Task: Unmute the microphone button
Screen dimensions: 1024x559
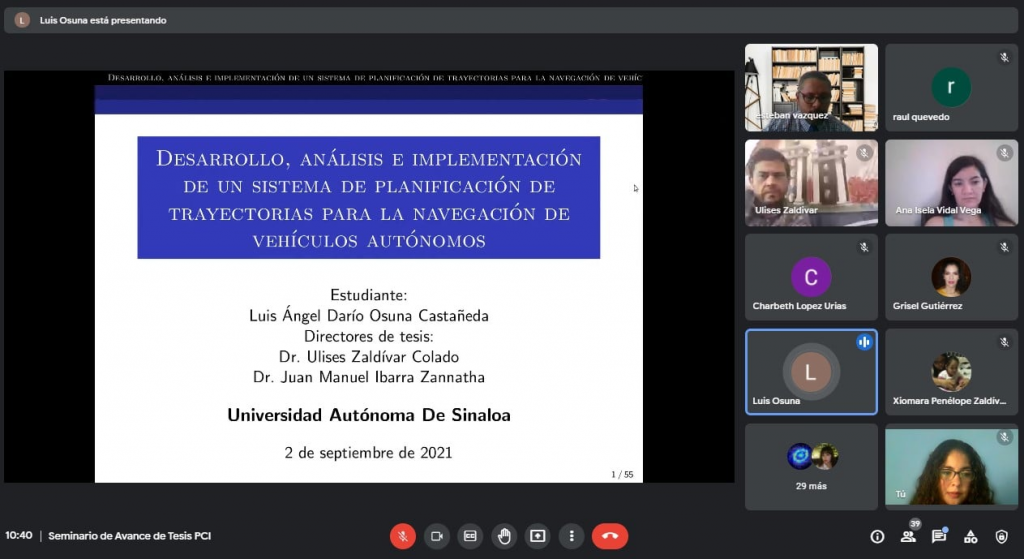Action: [403, 536]
